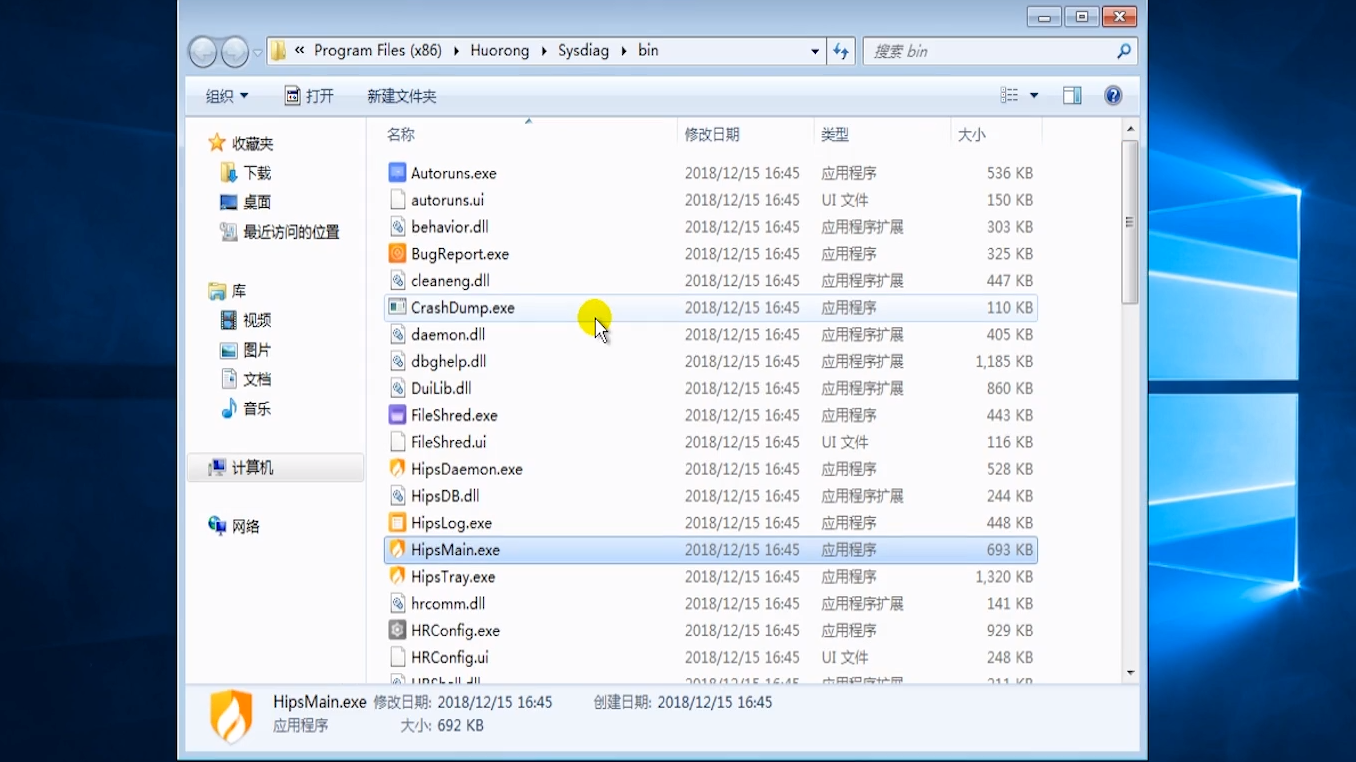This screenshot has width=1356, height=762.
Task: Go forward with the forward arrow
Action: click(234, 51)
